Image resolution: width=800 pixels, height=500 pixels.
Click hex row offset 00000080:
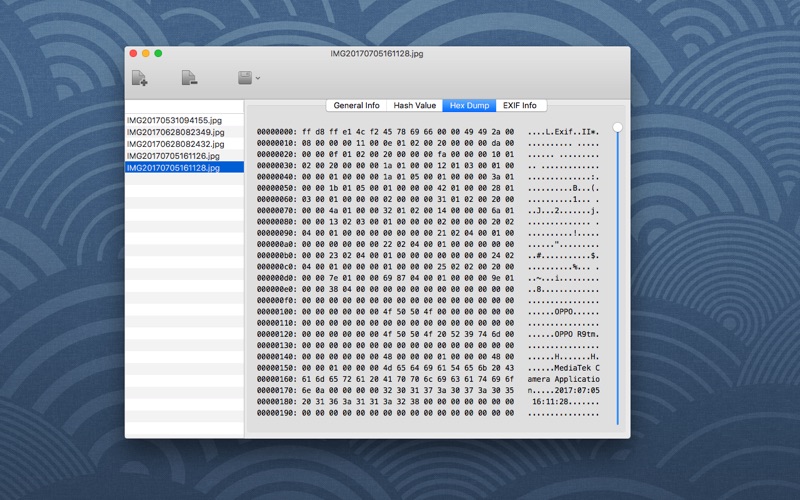coord(277,221)
